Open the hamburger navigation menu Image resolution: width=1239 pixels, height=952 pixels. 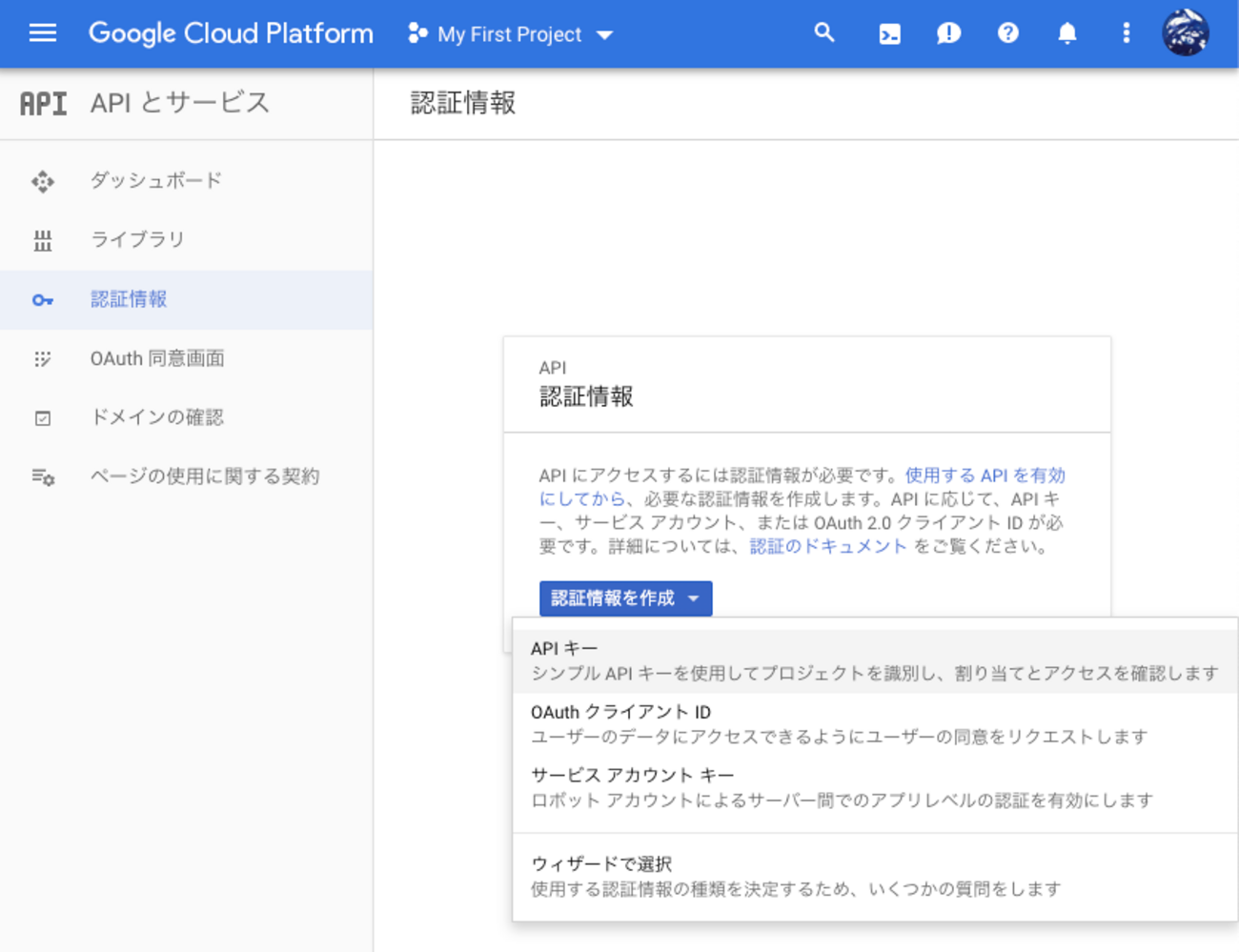43,33
